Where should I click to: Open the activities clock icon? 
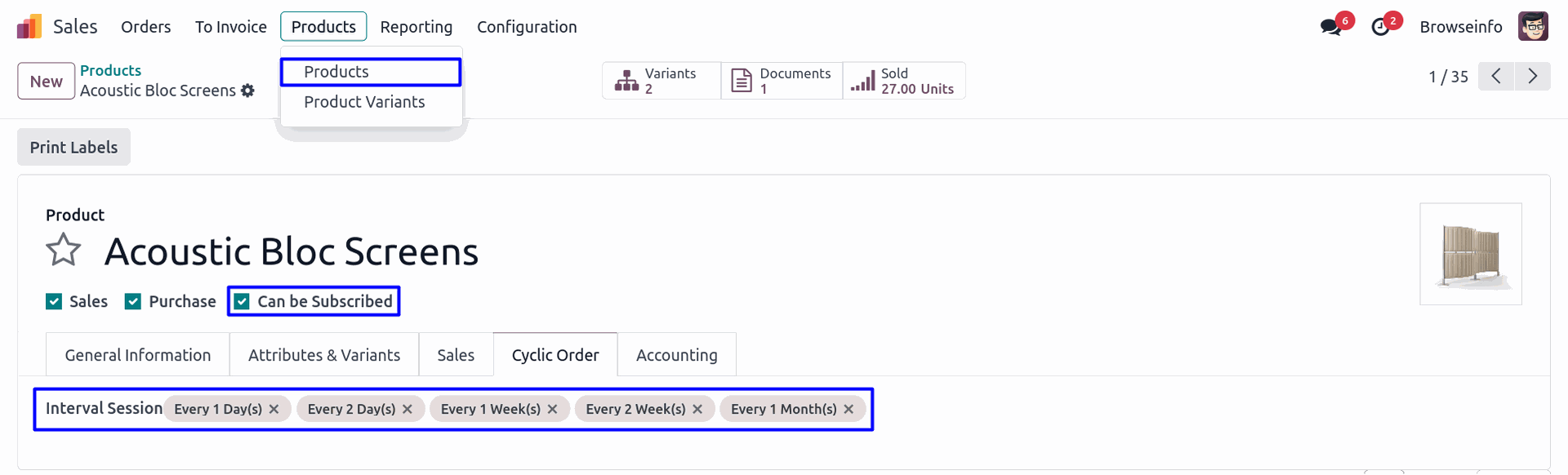[x=1380, y=27]
